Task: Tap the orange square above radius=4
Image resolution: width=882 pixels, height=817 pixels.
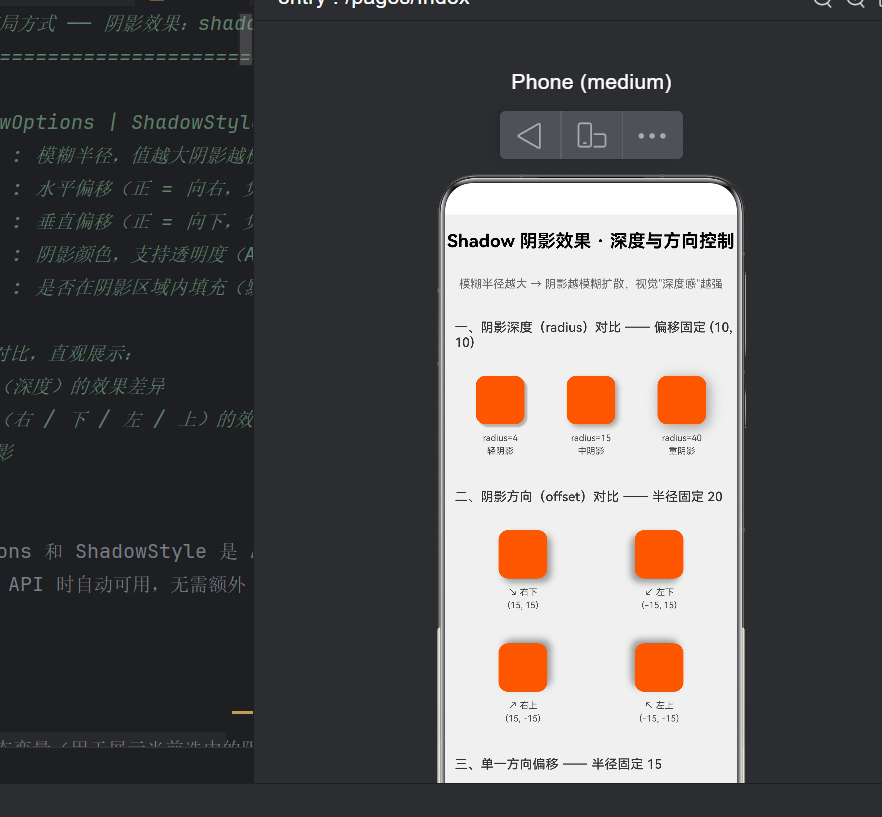Action: click(500, 400)
